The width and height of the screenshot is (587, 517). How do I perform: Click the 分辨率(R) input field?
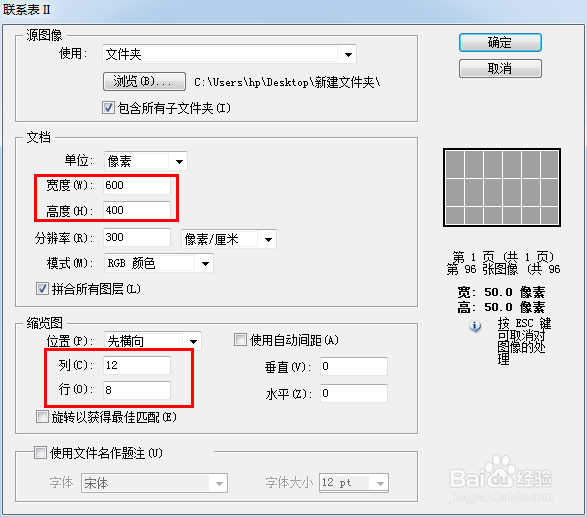pyautogui.click(x=137, y=237)
